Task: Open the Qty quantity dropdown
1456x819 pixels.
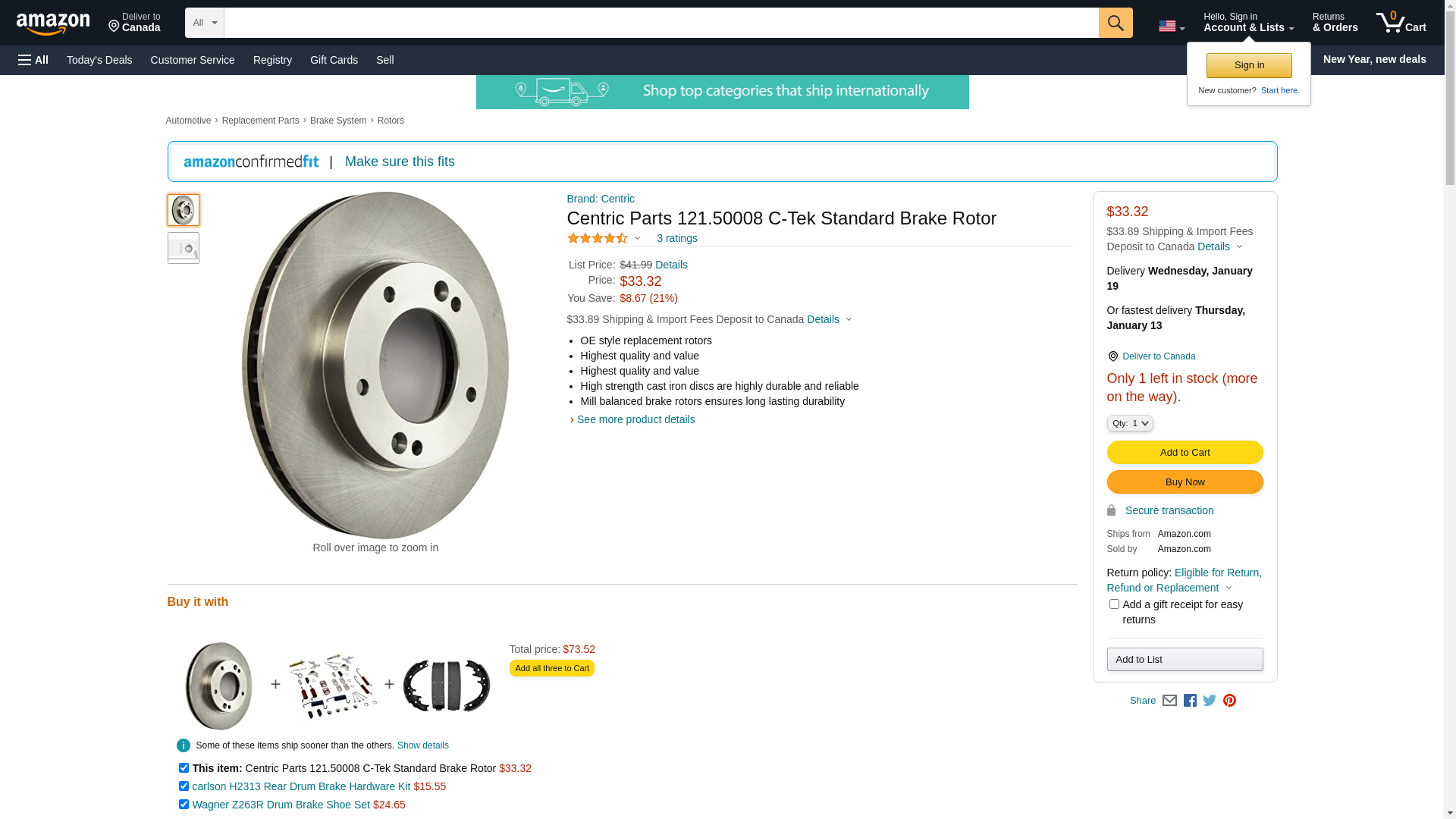Action: pos(1130,423)
